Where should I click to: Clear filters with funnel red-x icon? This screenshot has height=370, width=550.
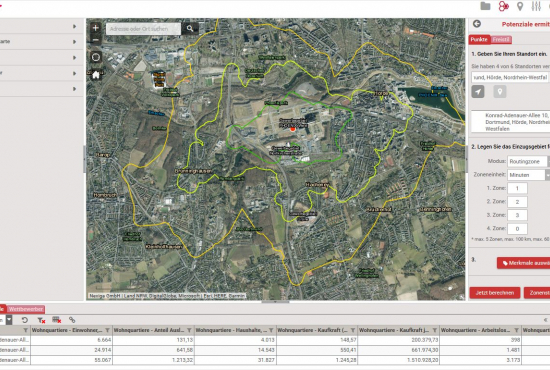(x=41, y=320)
